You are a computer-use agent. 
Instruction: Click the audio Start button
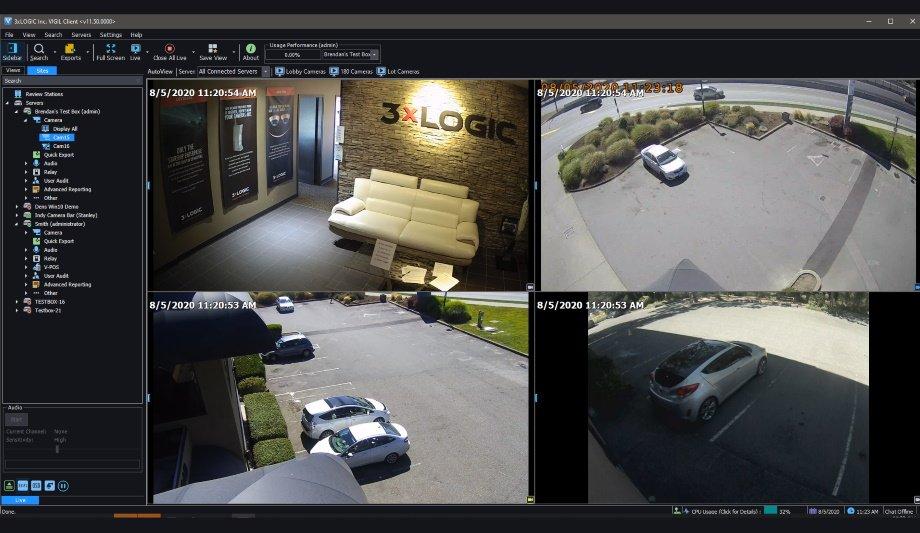(x=16, y=420)
